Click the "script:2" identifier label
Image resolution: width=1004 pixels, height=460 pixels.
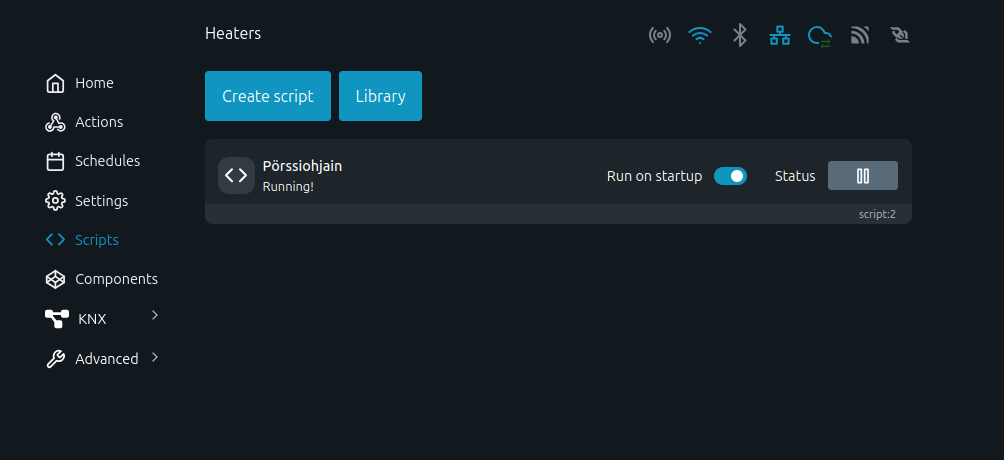[x=877, y=214]
